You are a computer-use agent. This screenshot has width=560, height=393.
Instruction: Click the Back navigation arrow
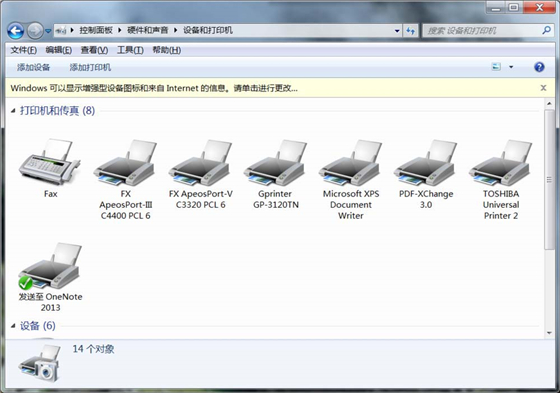tap(15, 31)
